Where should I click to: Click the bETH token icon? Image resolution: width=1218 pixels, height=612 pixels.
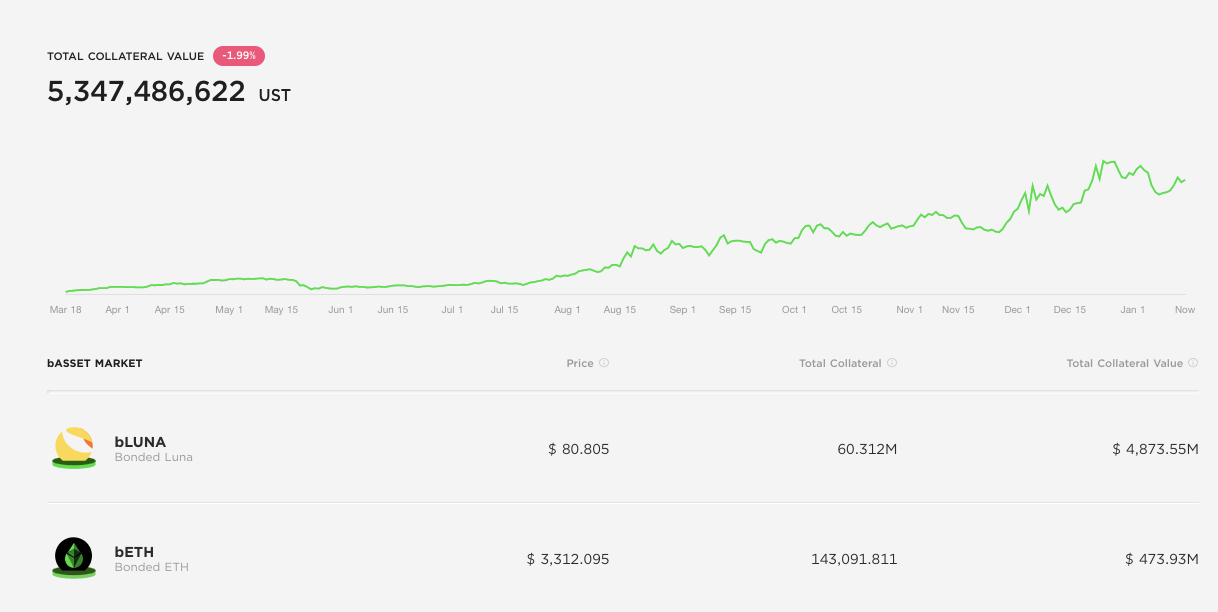74,557
